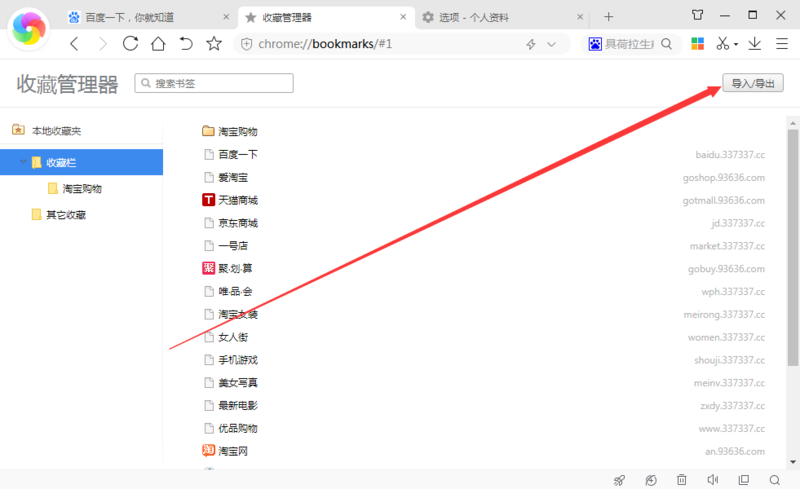The height and width of the screenshot is (489, 800).
Task: Click the baidu.337337.cc URL text
Action: click(x=730, y=155)
